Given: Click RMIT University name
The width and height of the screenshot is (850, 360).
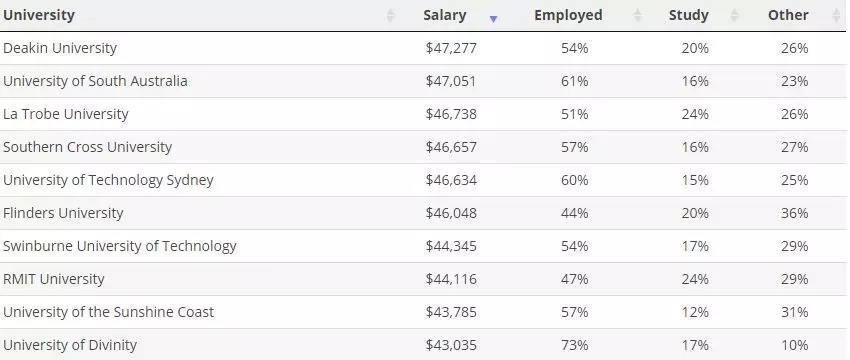Looking at the screenshot, I should tap(54, 279).
